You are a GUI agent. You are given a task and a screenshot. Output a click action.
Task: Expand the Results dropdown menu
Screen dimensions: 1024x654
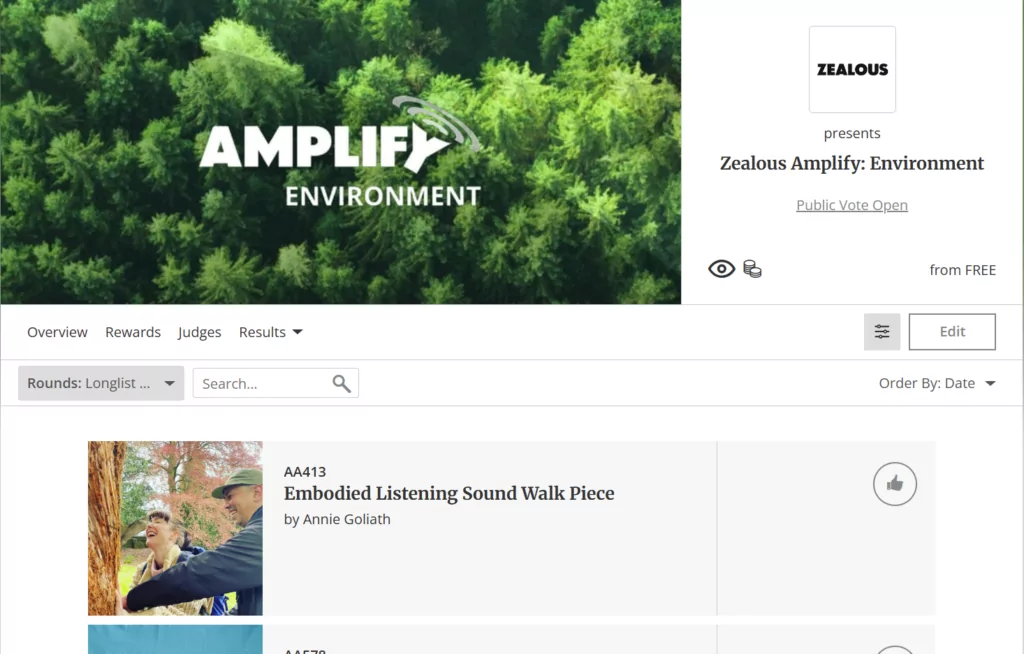(270, 332)
